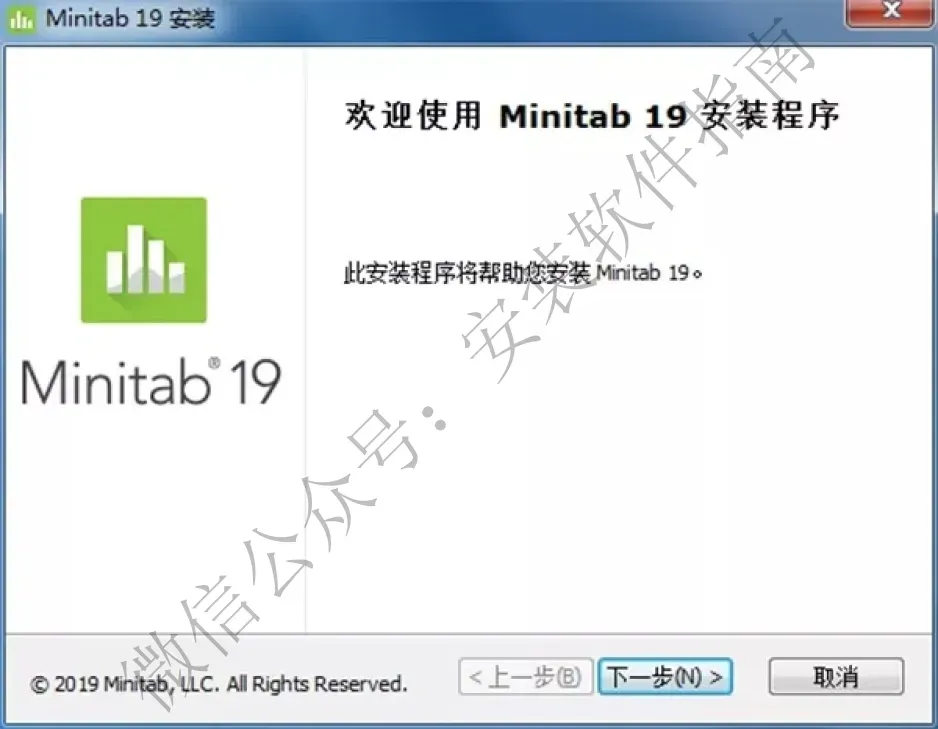Click the © 2019 Minitab, LLC copyright text
Image resolution: width=938 pixels, height=729 pixels.
point(218,684)
